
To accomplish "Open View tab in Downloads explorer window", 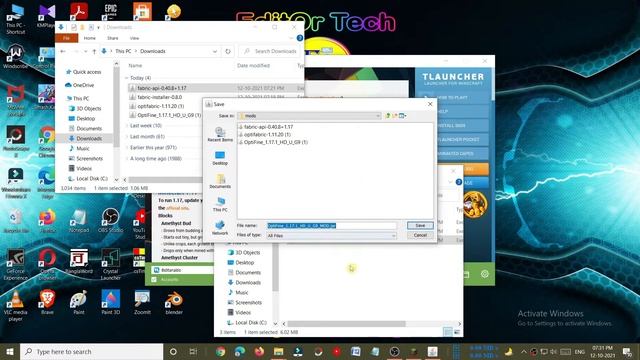I will (x=134, y=38).
